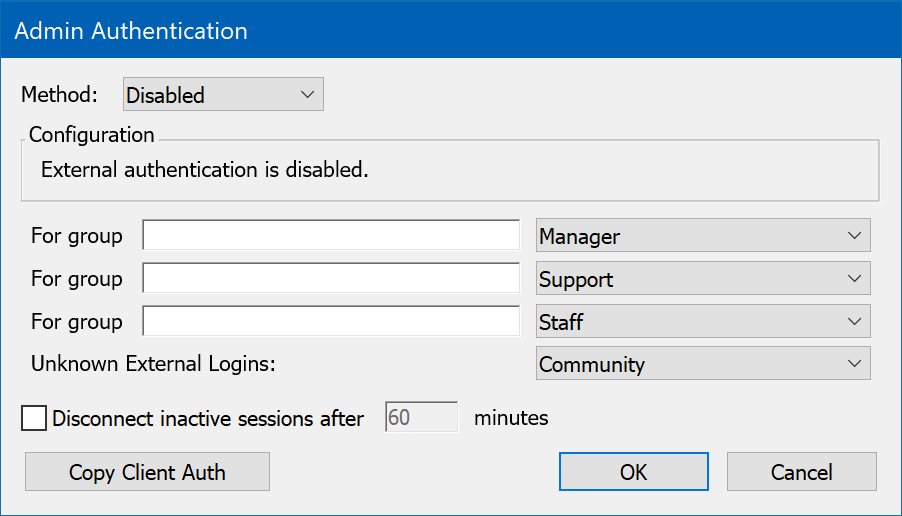Select the For group field beside Staff

331,323
